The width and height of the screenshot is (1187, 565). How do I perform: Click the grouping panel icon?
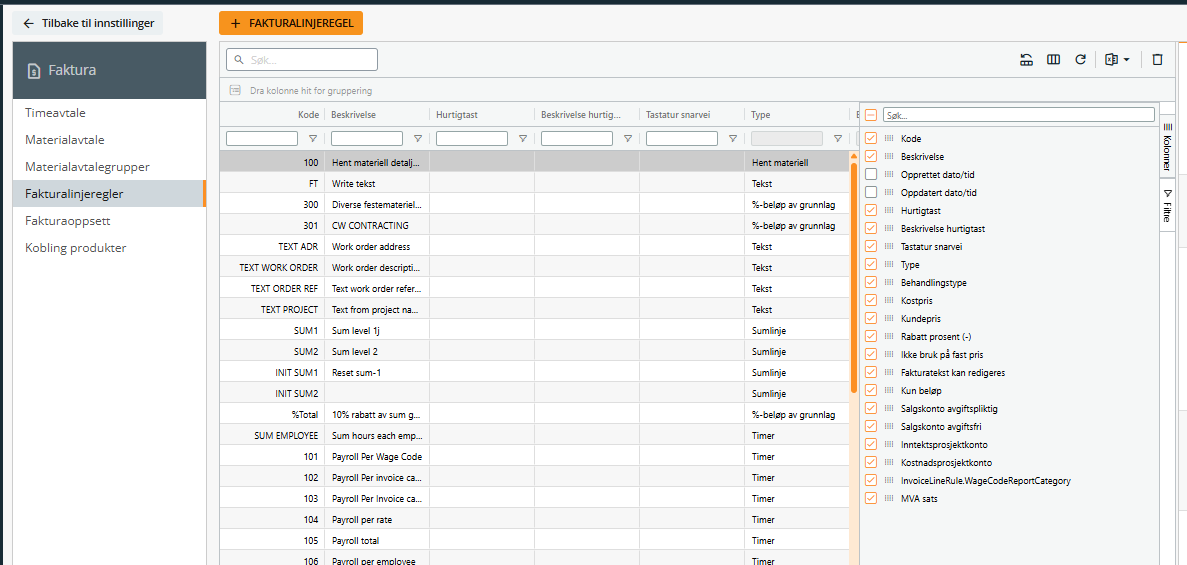[x=235, y=90]
